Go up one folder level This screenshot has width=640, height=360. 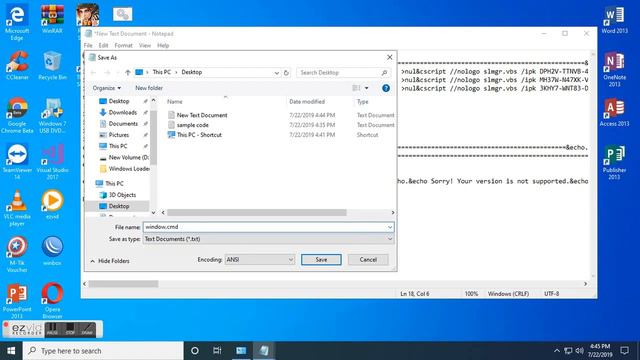[x=128, y=73]
